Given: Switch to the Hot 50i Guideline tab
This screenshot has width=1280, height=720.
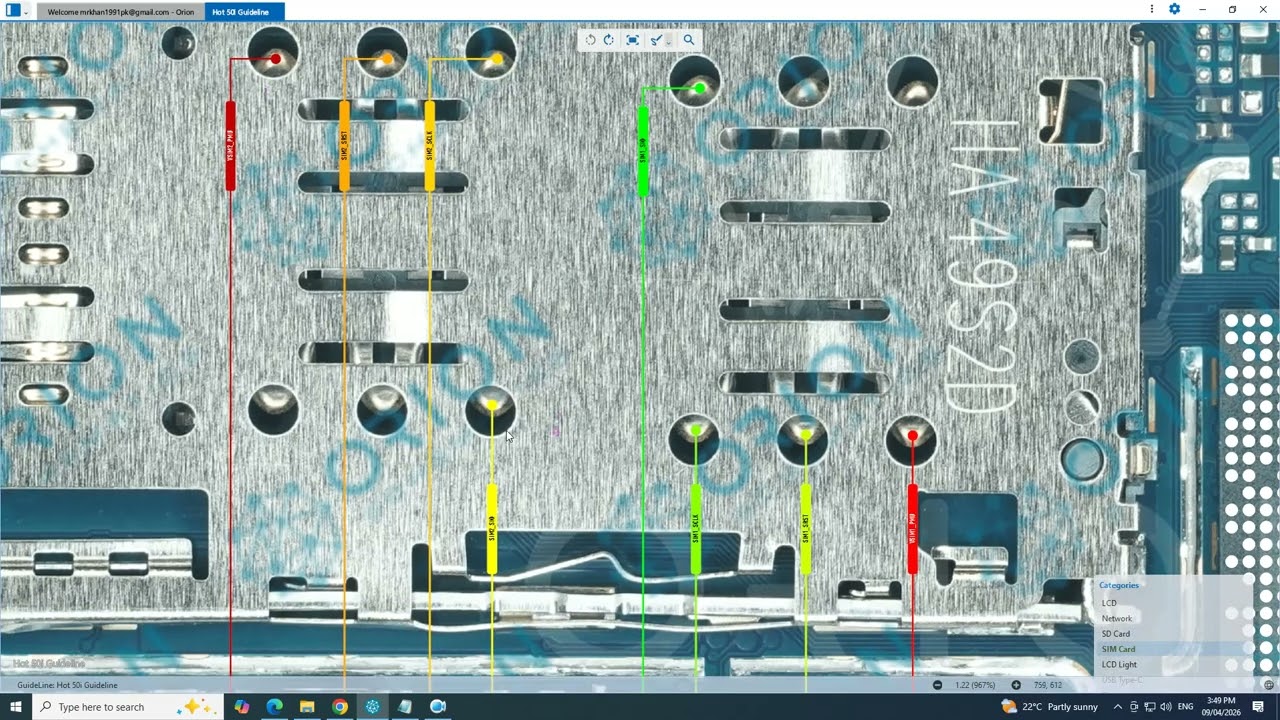Looking at the screenshot, I should (240, 12).
